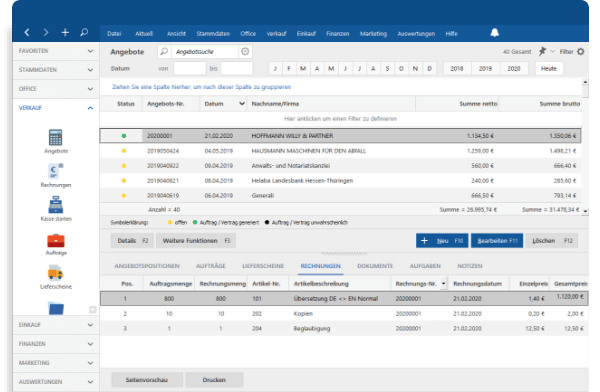Select row HAUSMANN MASCHINEN FÜR DEN ABFALL
The width and height of the screenshot is (600, 392).
pyautogui.click(x=341, y=151)
